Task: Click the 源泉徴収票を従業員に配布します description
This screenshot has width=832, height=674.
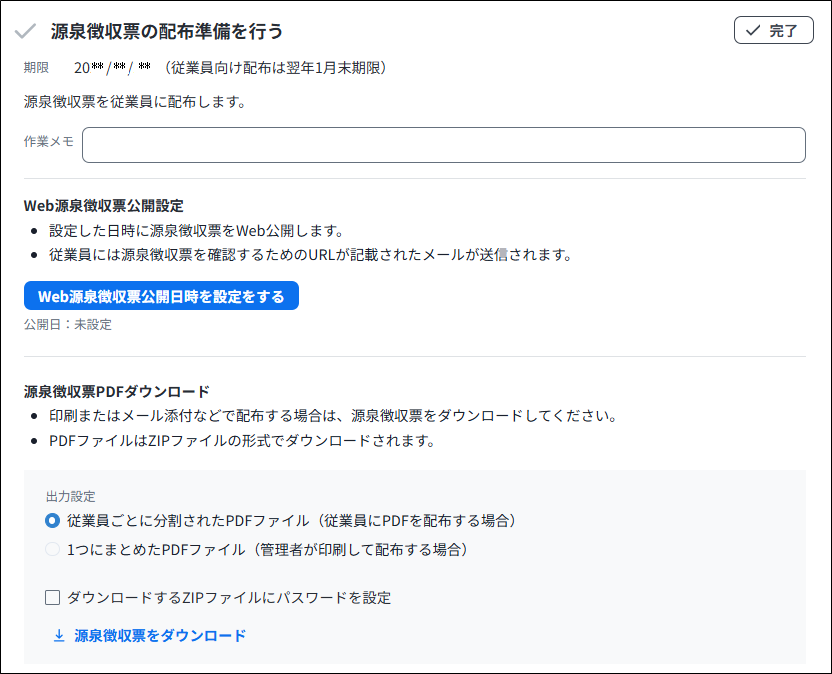Action: (134, 101)
